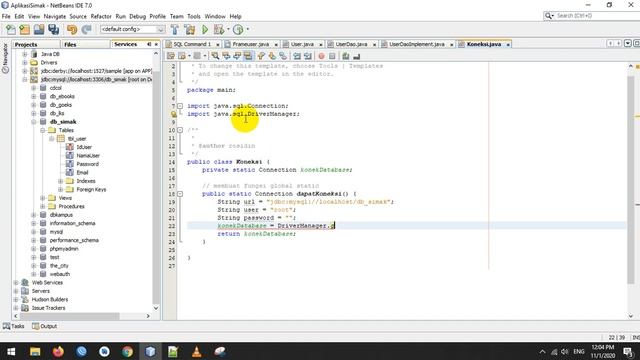The height and width of the screenshot is (360, 640).
Task: Open Firefox from the Windows taskbar
Action: tap(58, 351)
